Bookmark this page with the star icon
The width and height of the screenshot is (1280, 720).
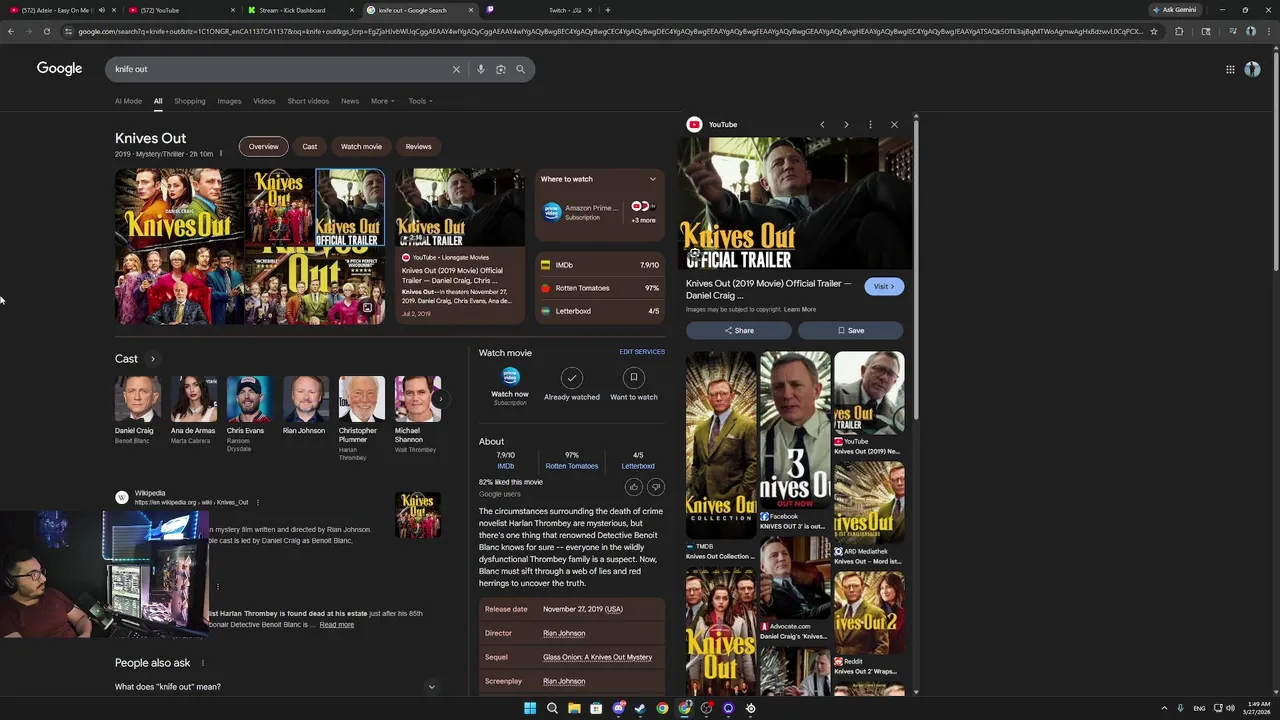[1154, 31]
